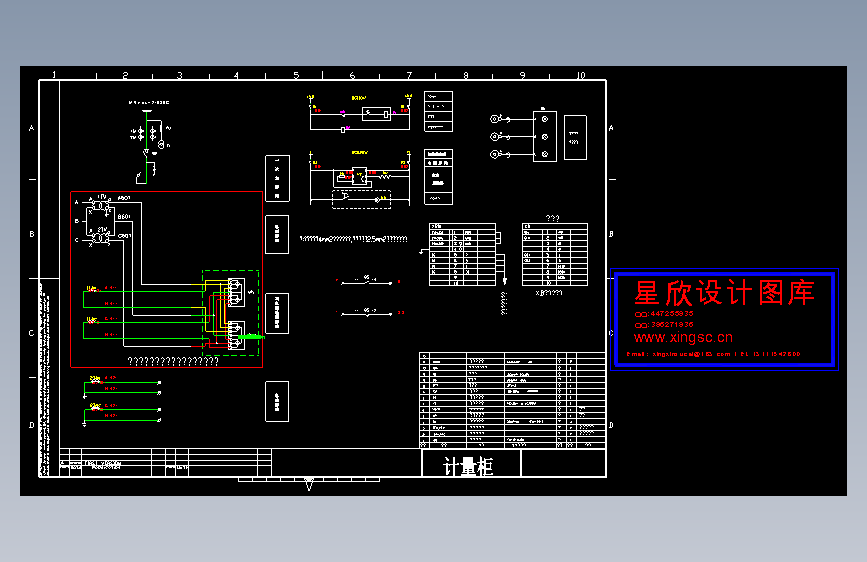The image size is (867, 562).
Task: Click the long question-mark caption under the red box
Action: pos(173,361)
